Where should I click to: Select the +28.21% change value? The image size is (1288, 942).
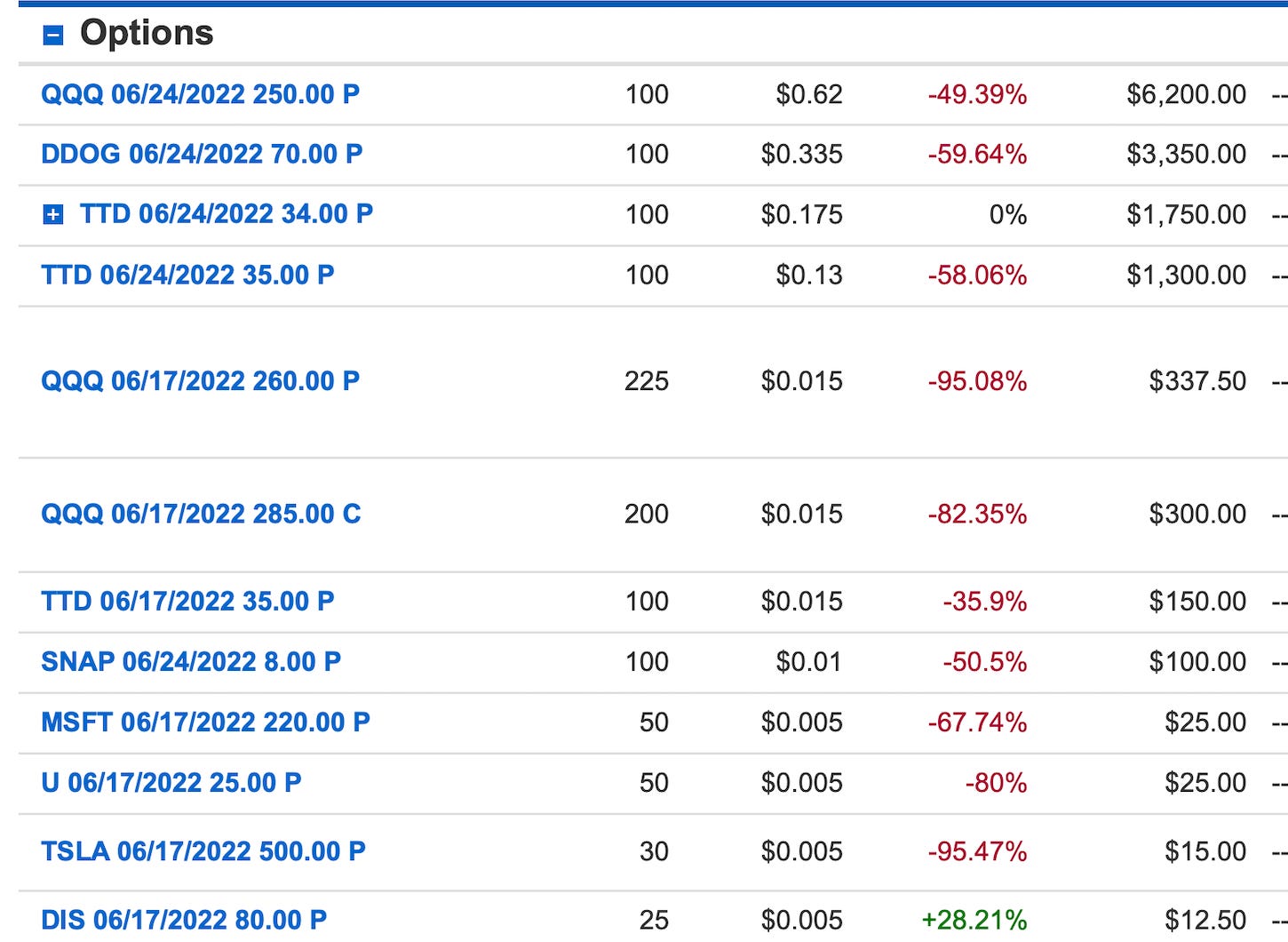point(974,920)
